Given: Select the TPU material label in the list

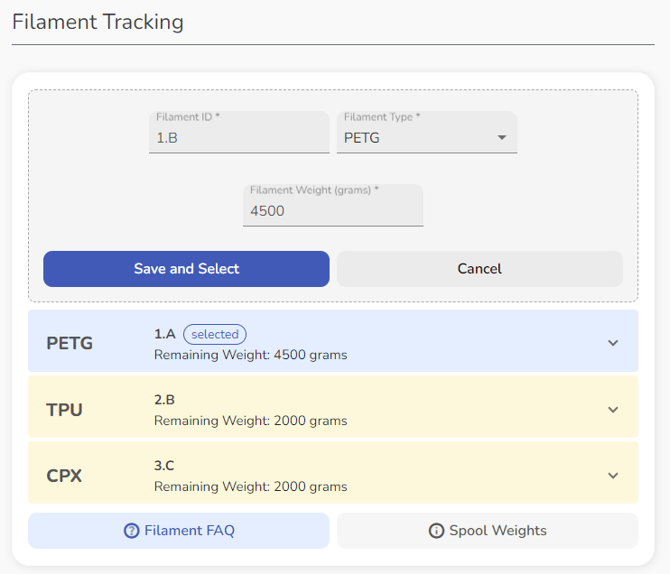Looking at the screenshot, I should (x=65, y=409).
